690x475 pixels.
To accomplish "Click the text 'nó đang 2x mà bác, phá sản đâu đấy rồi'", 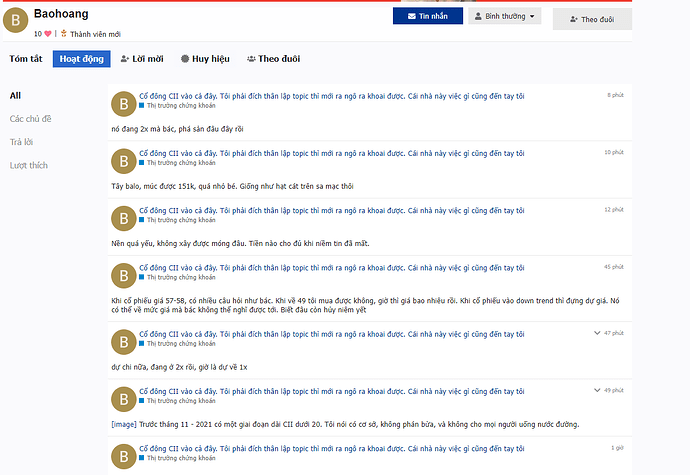I will click(x=177, y=129).
